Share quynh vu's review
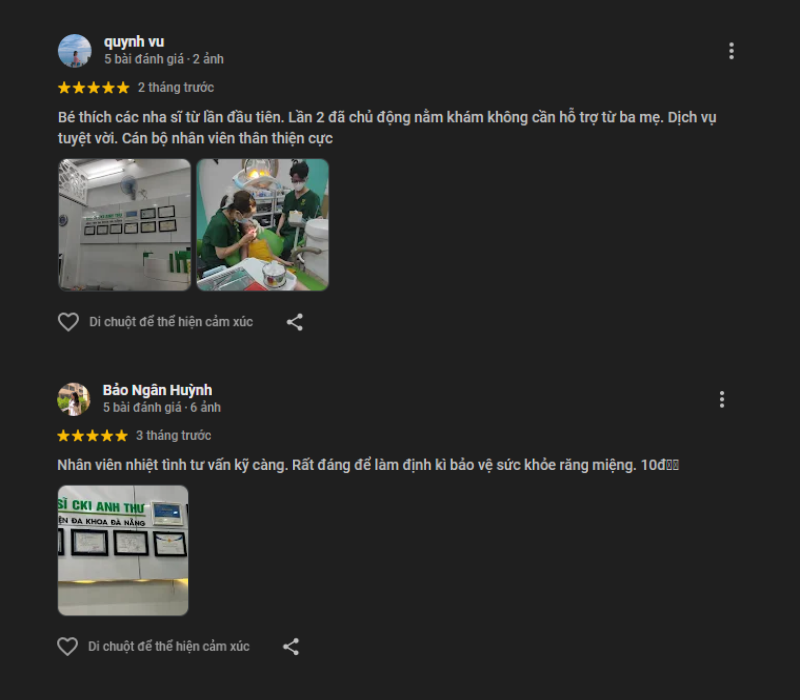This screenshot has height=700, width=800. (294, 322)
